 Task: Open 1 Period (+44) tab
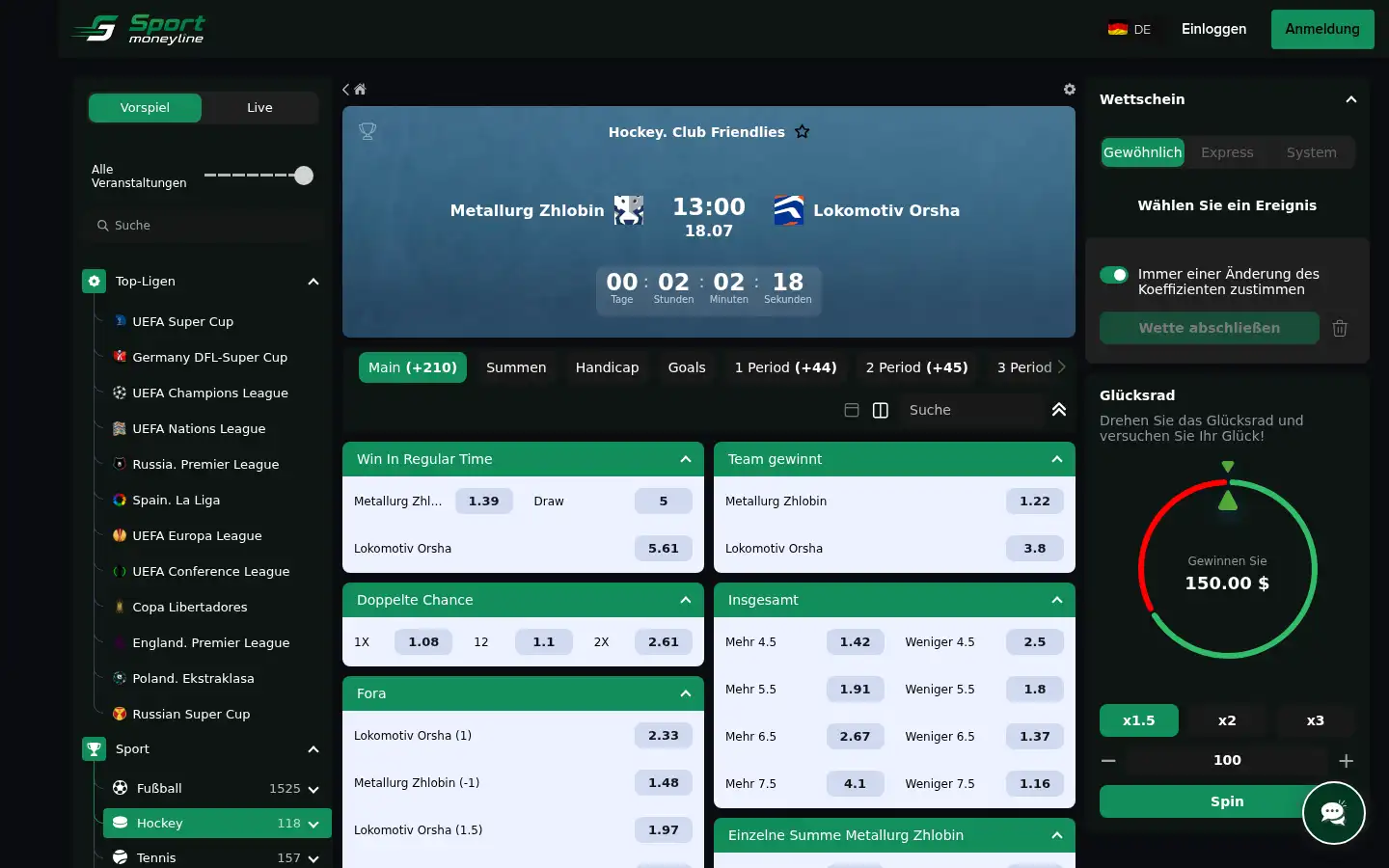coord(785,367)
